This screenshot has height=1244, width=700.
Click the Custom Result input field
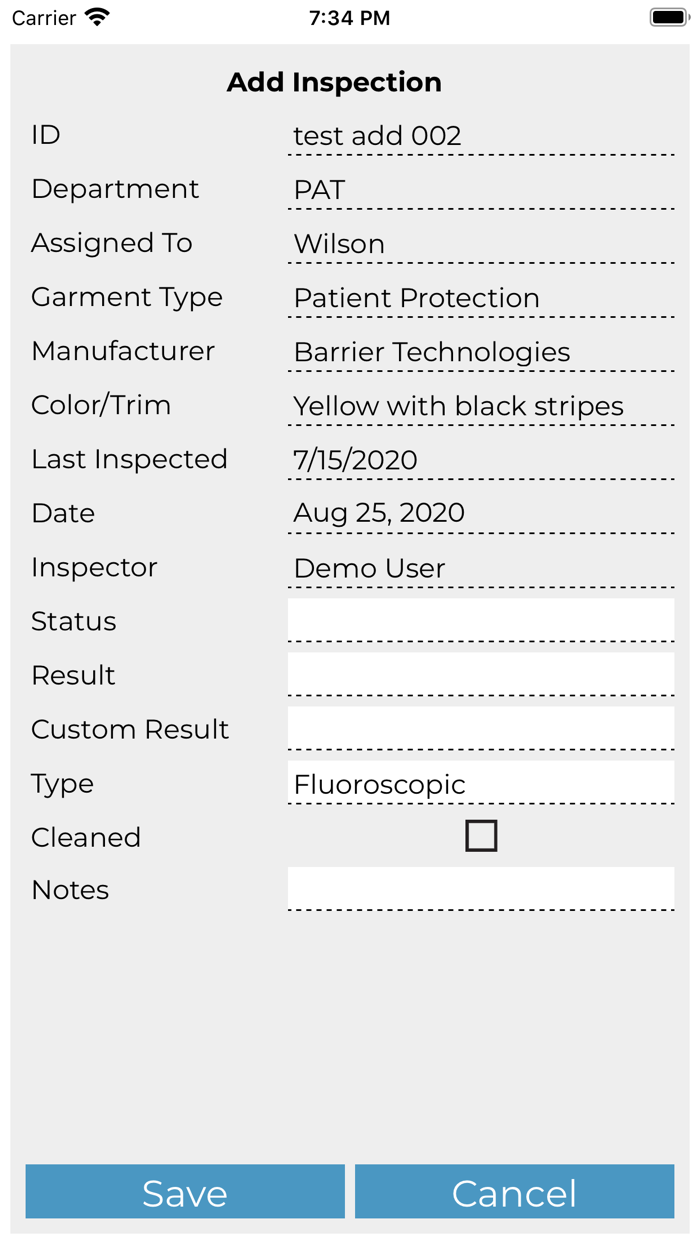click(481, 728)
